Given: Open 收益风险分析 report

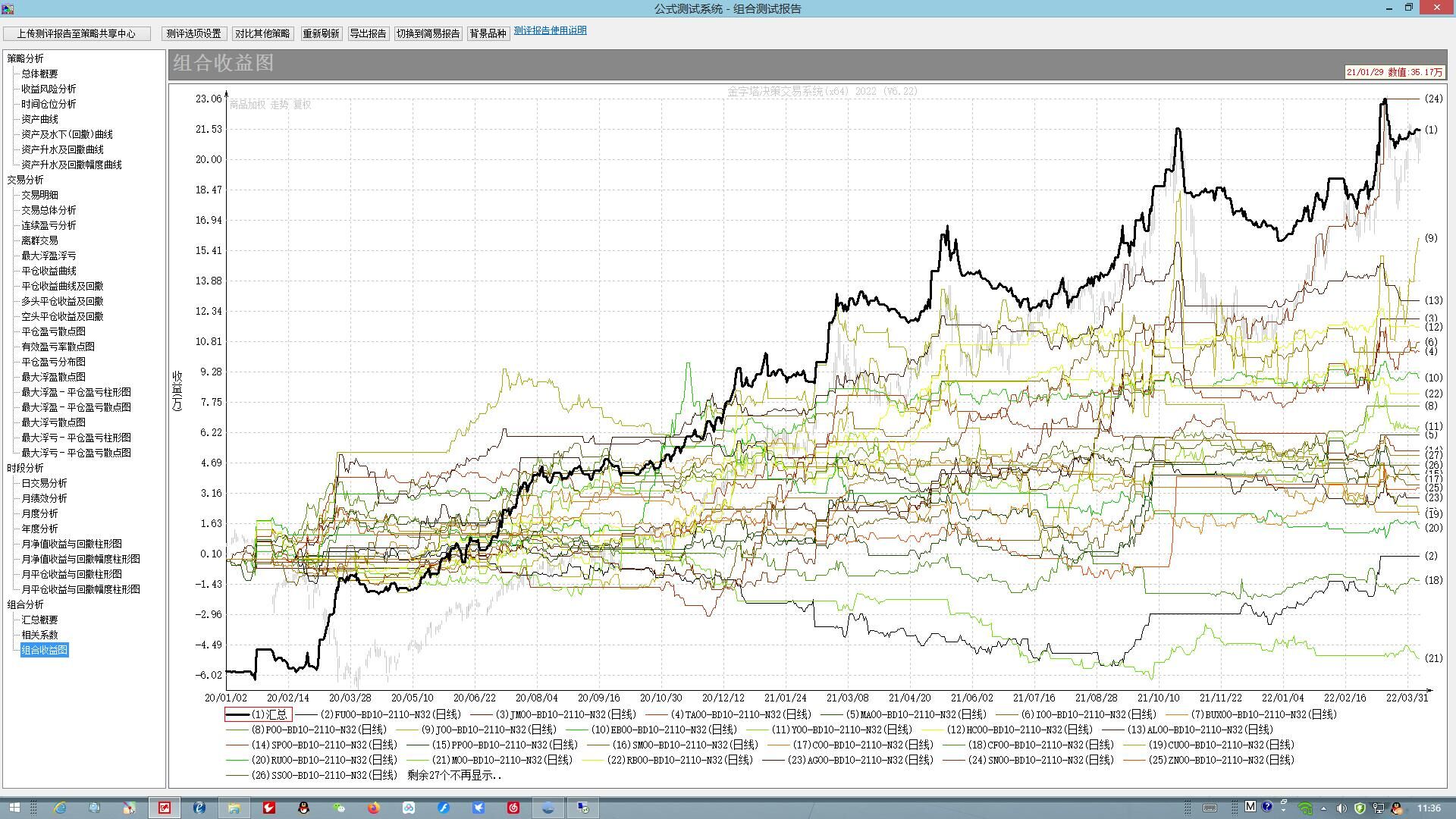Looking at the screenshot, I should click(x=49, y=89).
